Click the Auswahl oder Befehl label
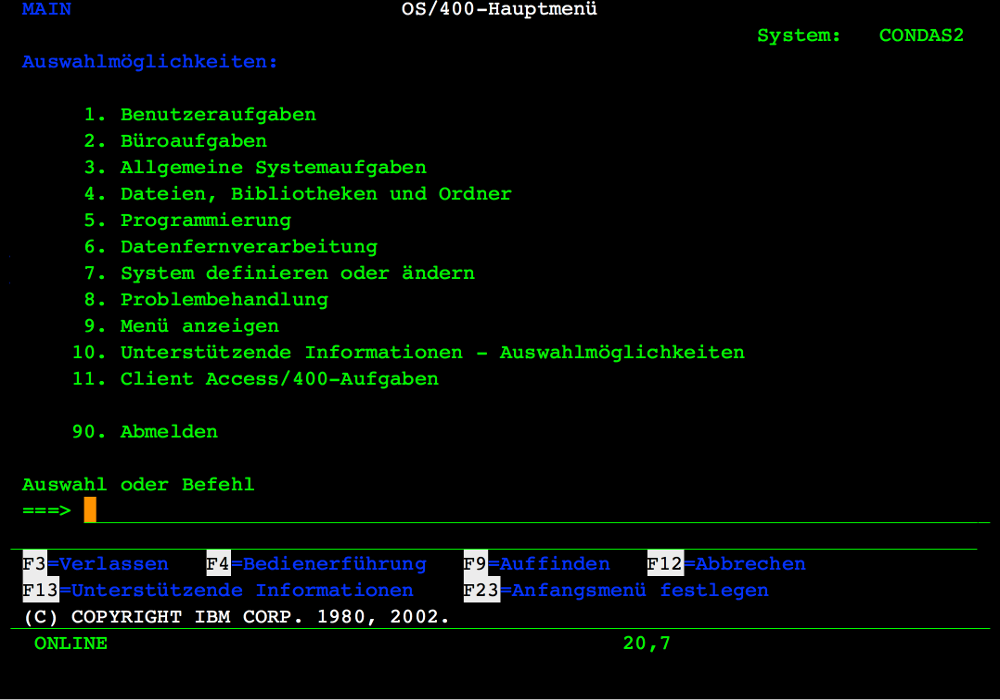Screen dimensions: 1000x700 tap(138, 485)
